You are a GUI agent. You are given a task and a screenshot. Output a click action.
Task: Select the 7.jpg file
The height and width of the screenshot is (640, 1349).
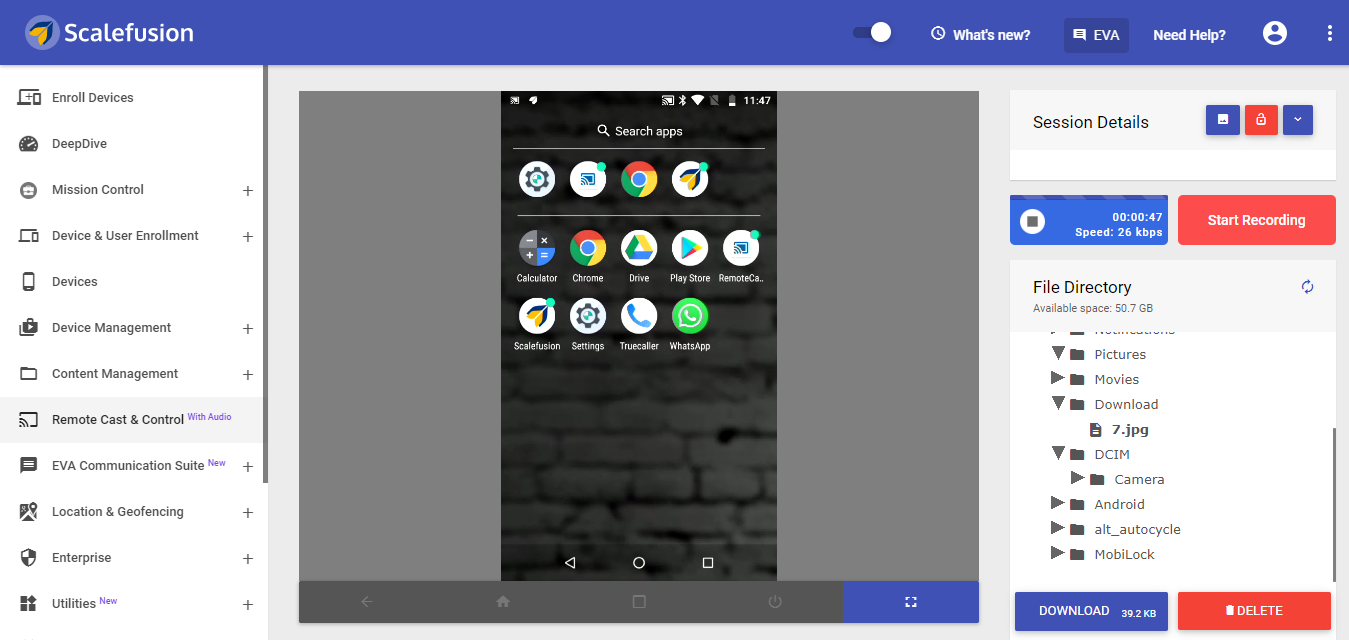click(1130, 429)
